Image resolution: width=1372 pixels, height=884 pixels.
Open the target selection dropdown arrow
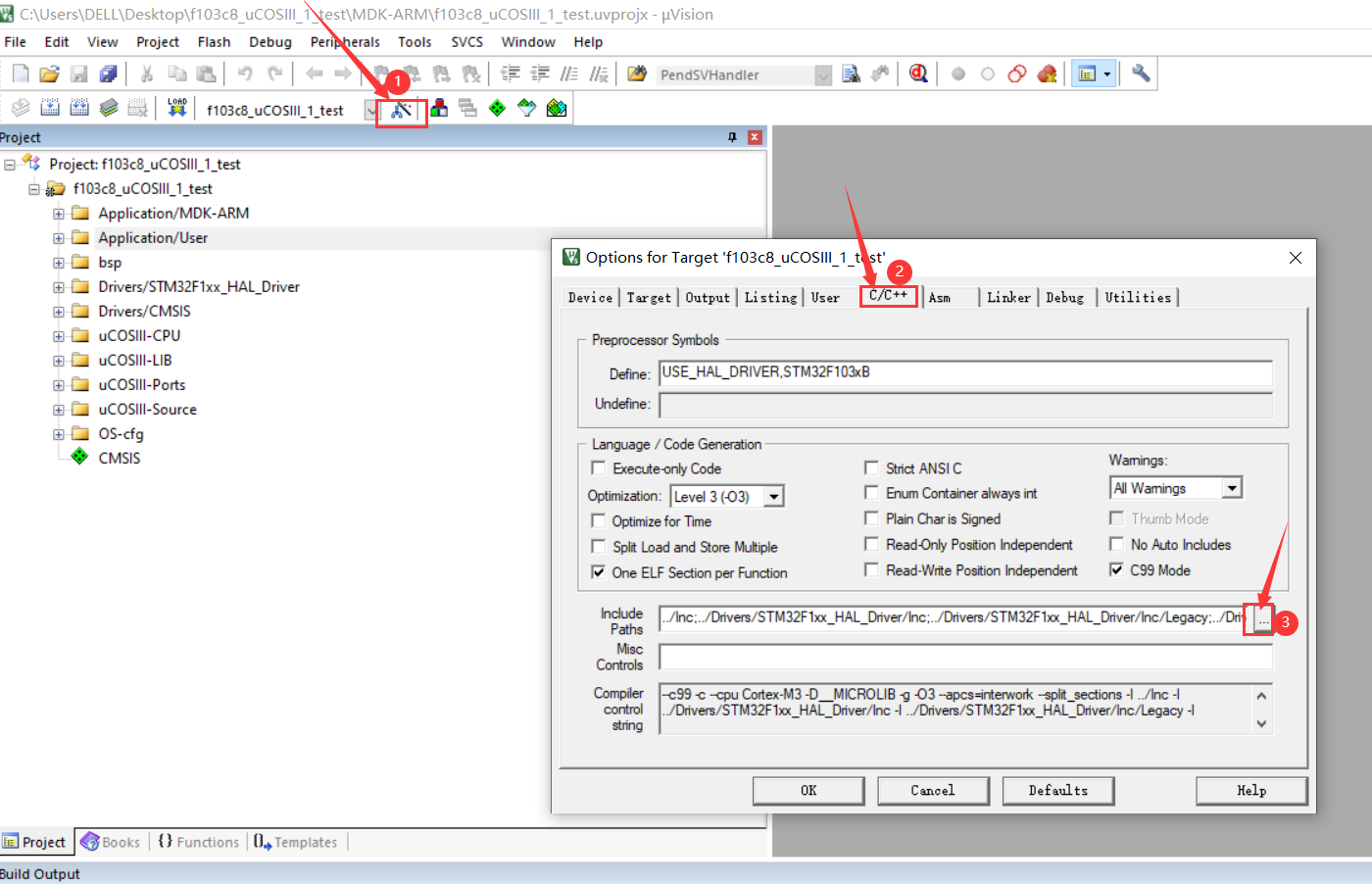click(370, 110)
